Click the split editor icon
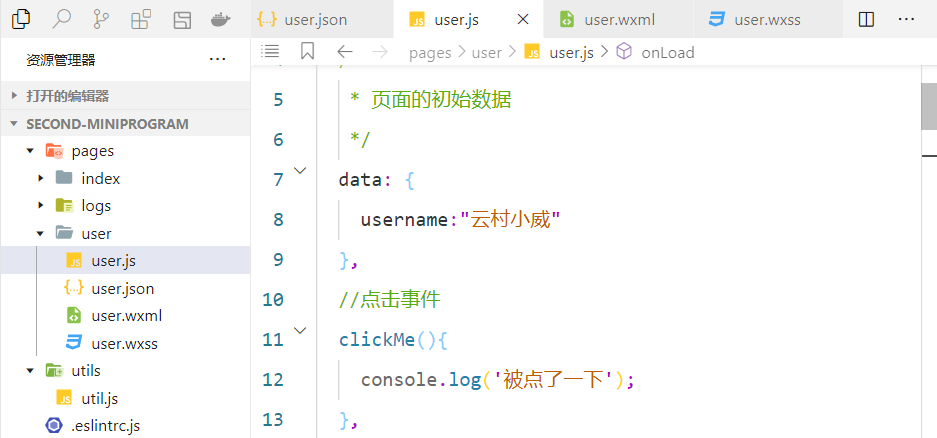Screen dimensions: 937x438 point(867,19)
